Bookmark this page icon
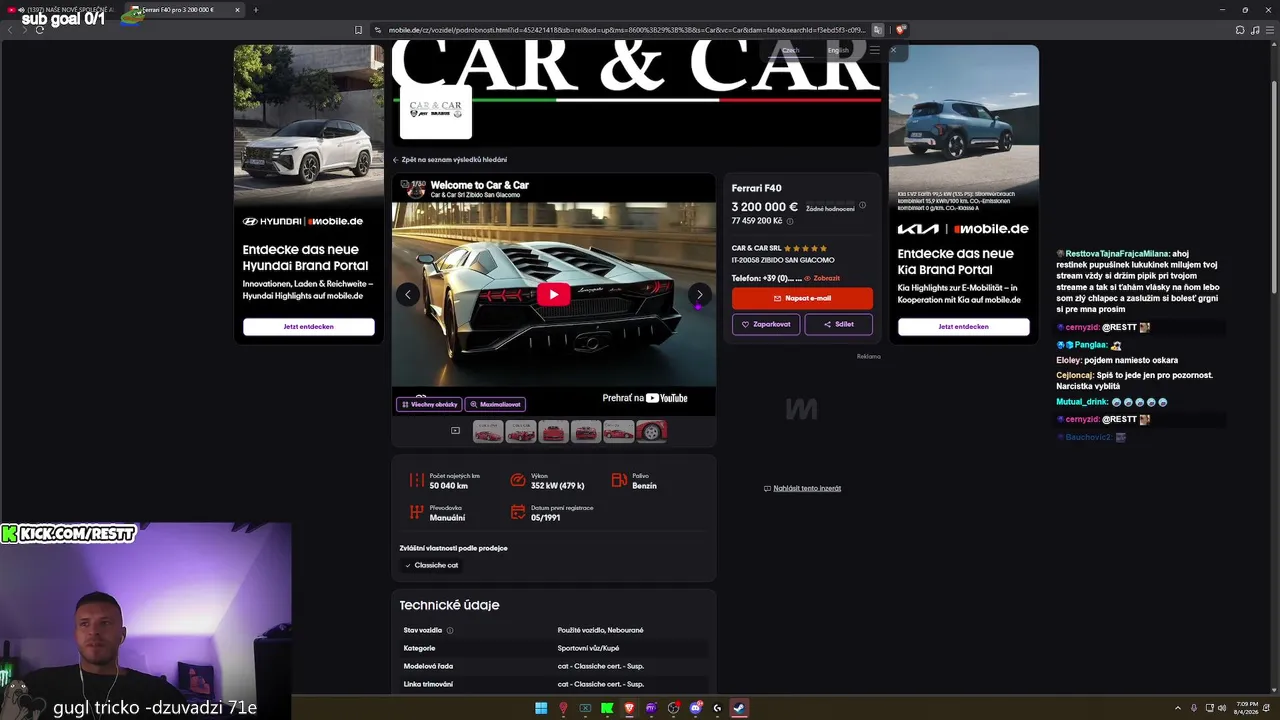Screen dimensions: 1280x720 click(x=358, y=30)
